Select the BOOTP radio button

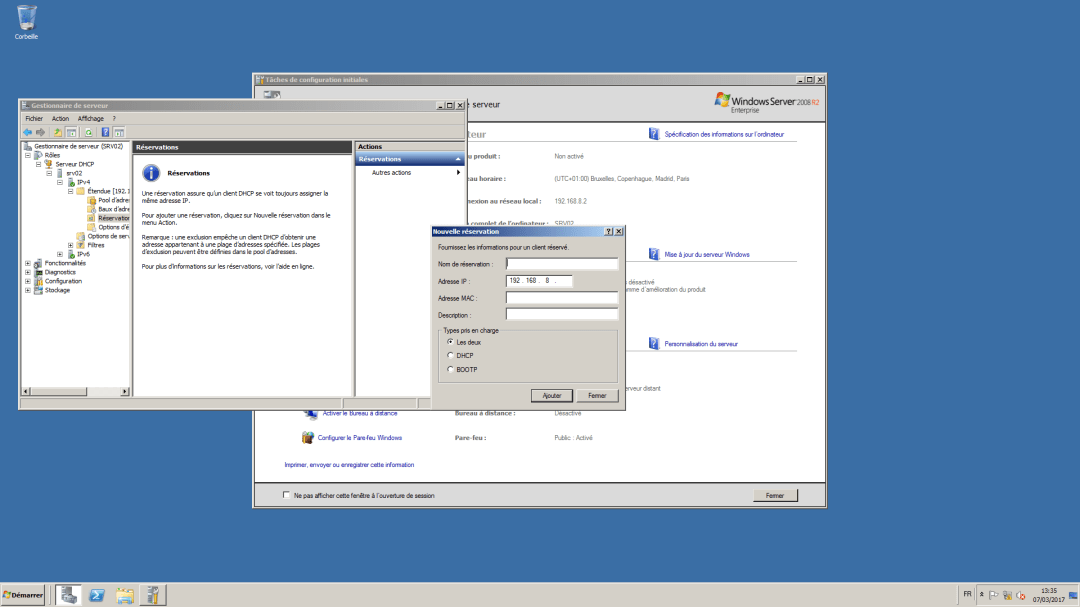(x=450, y=369)
